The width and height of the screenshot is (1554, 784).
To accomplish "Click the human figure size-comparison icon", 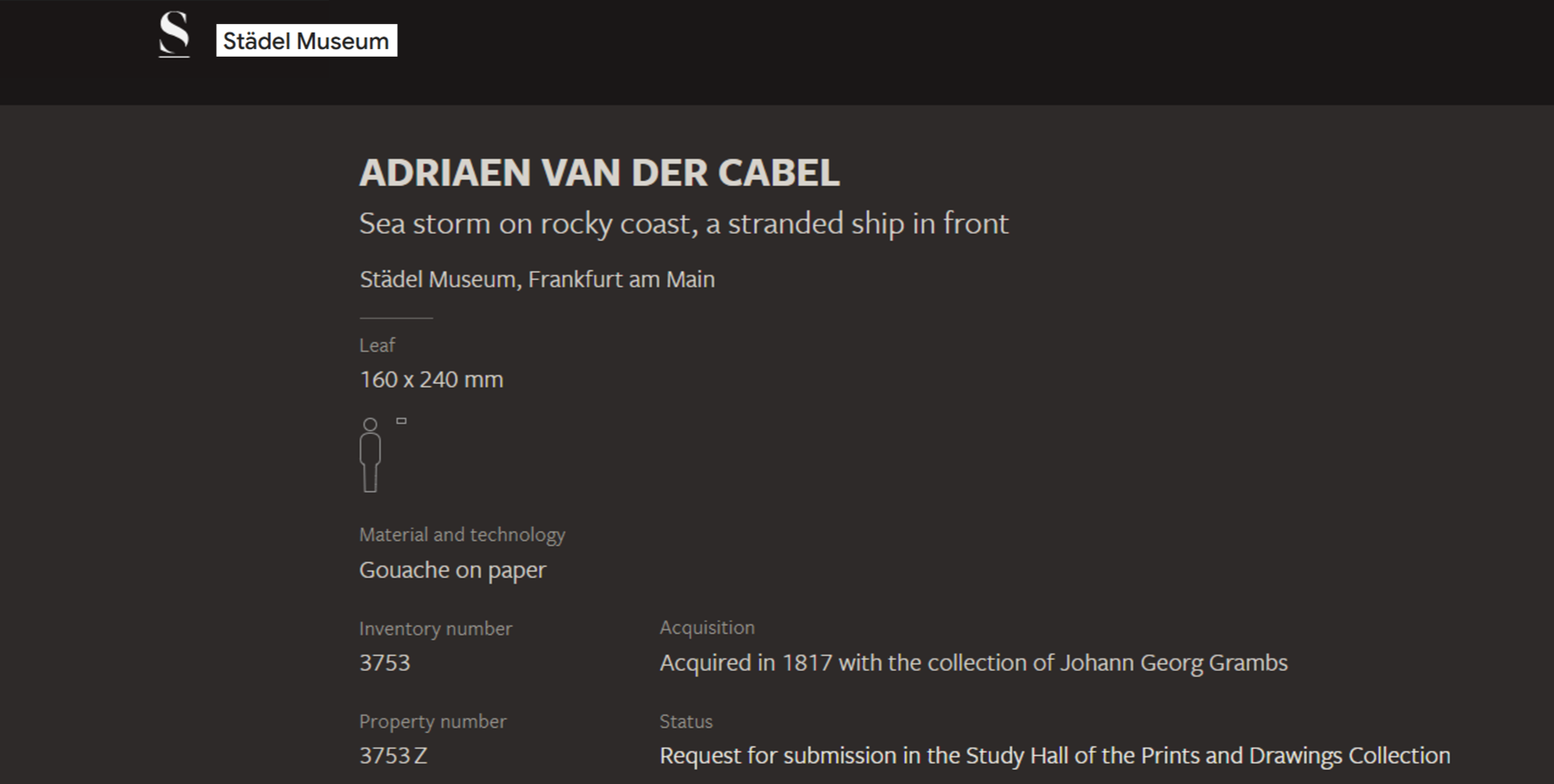I will pos(370,455).
